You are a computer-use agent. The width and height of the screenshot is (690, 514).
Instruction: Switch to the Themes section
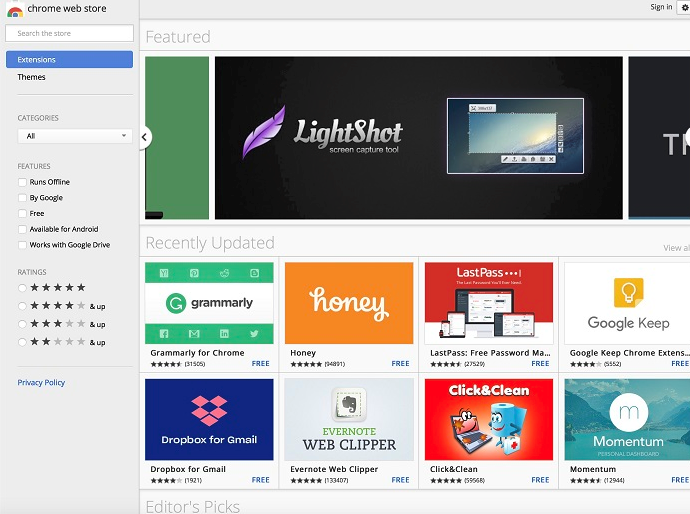pyautogui.click(x=31, y=77)
